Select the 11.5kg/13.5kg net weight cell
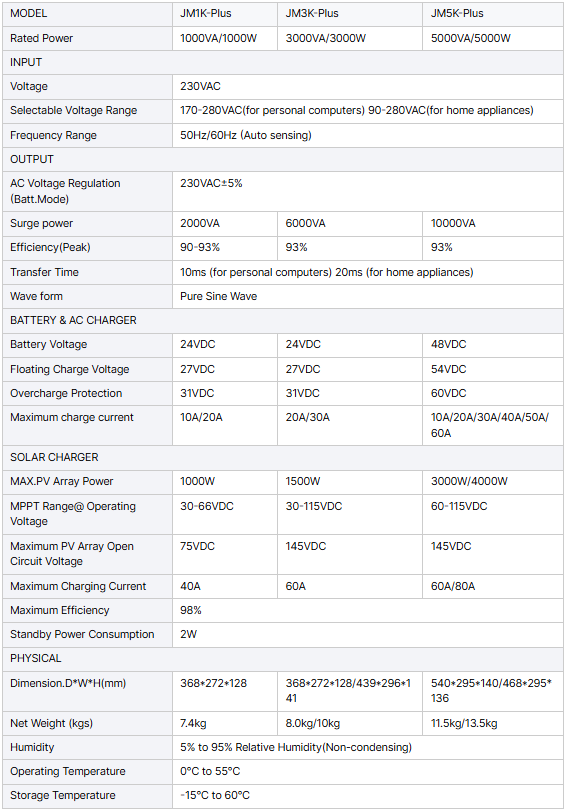 point(493,723)
